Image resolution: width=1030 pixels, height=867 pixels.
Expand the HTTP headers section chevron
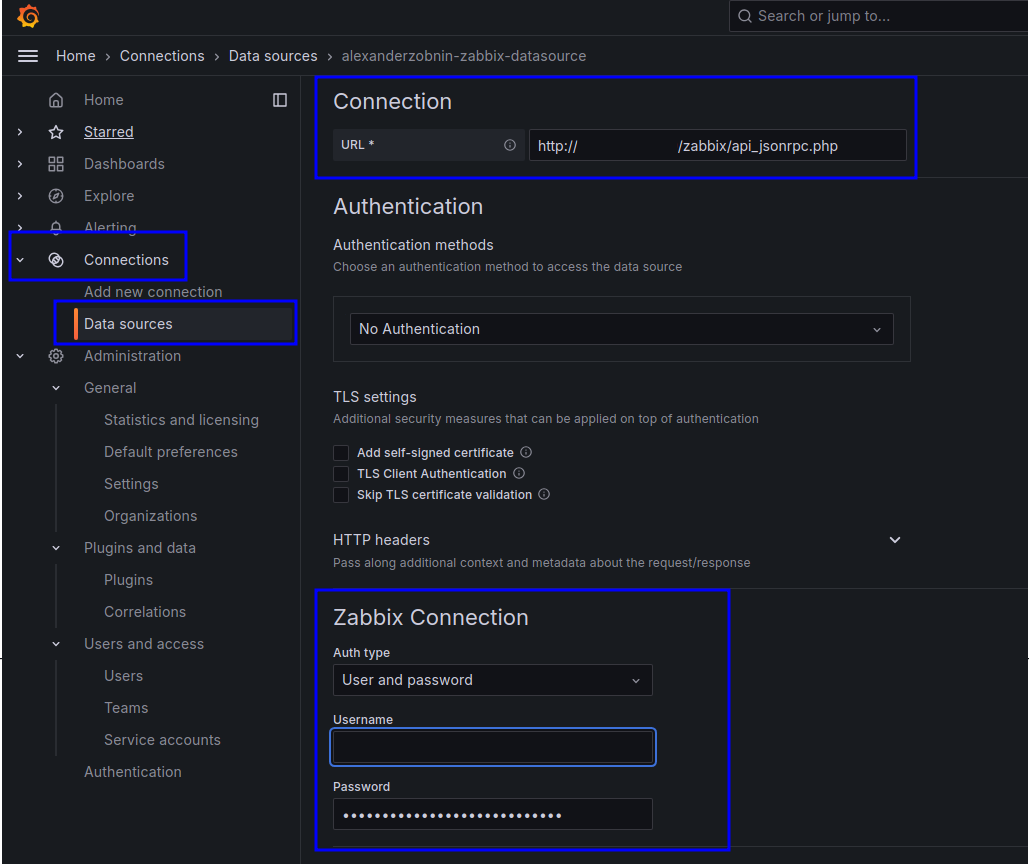point(895,540)
